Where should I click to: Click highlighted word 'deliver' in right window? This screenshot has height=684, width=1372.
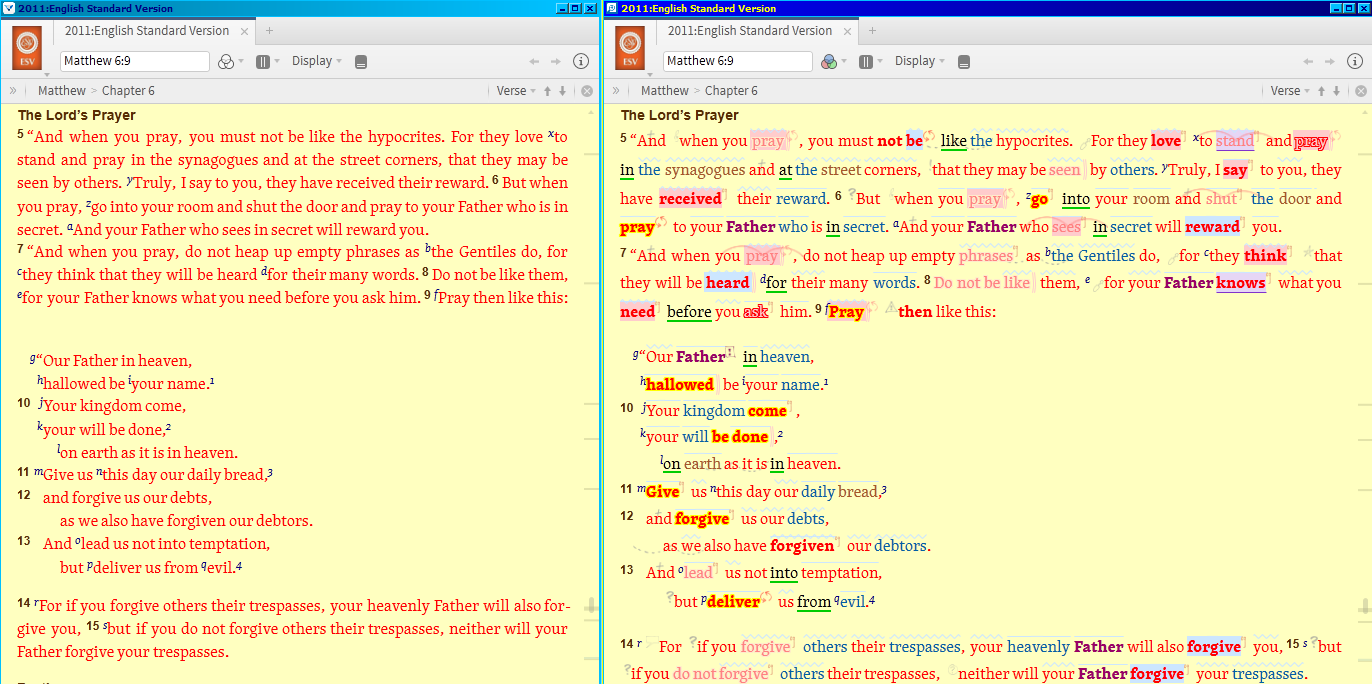pyautogui.click(x=732, y=602)
